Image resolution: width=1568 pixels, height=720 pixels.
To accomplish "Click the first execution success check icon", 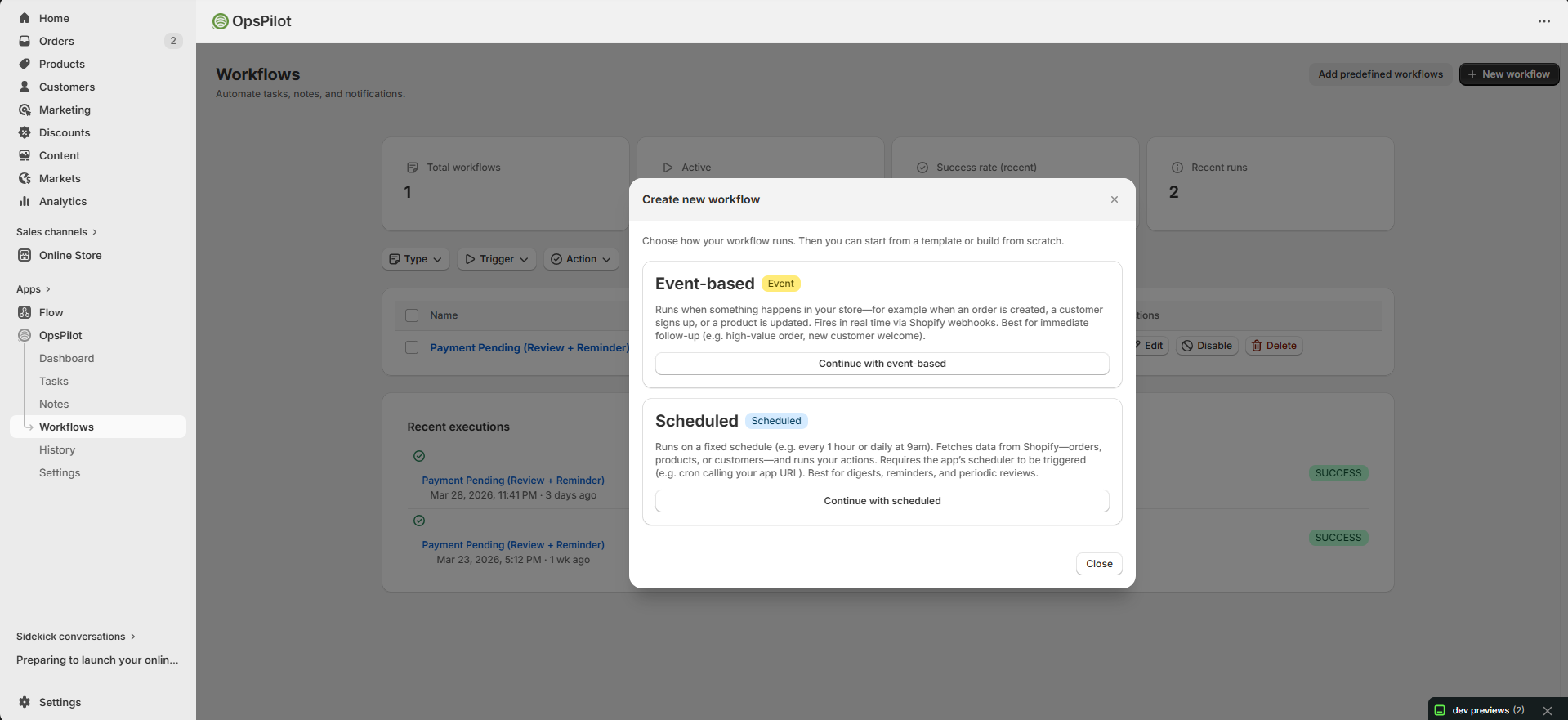I will click(x=419, y=456).
